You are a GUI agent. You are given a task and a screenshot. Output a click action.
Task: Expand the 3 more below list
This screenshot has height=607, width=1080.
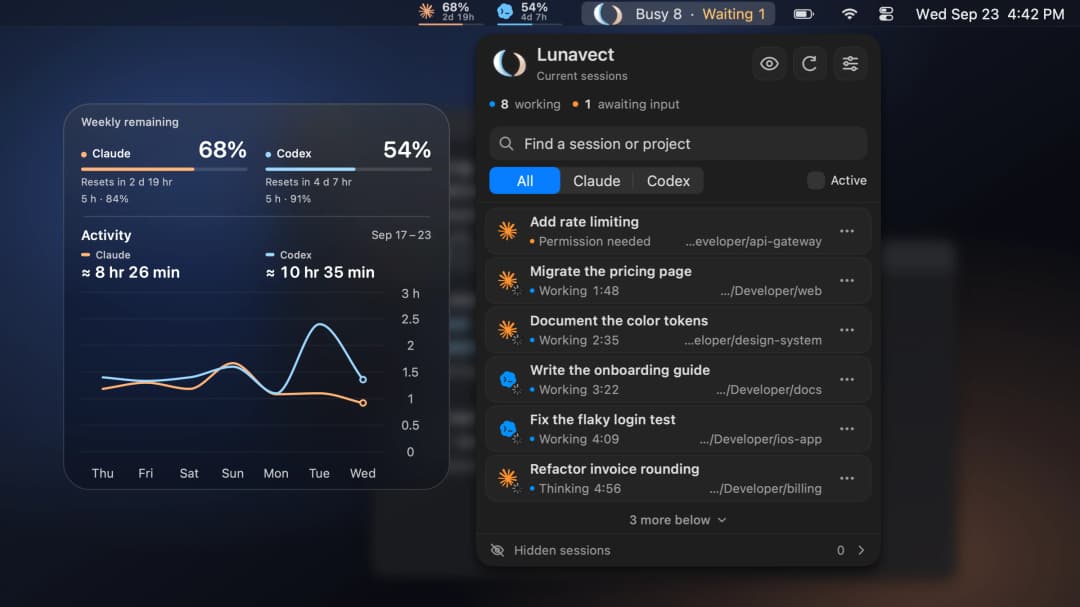point(678,519)
